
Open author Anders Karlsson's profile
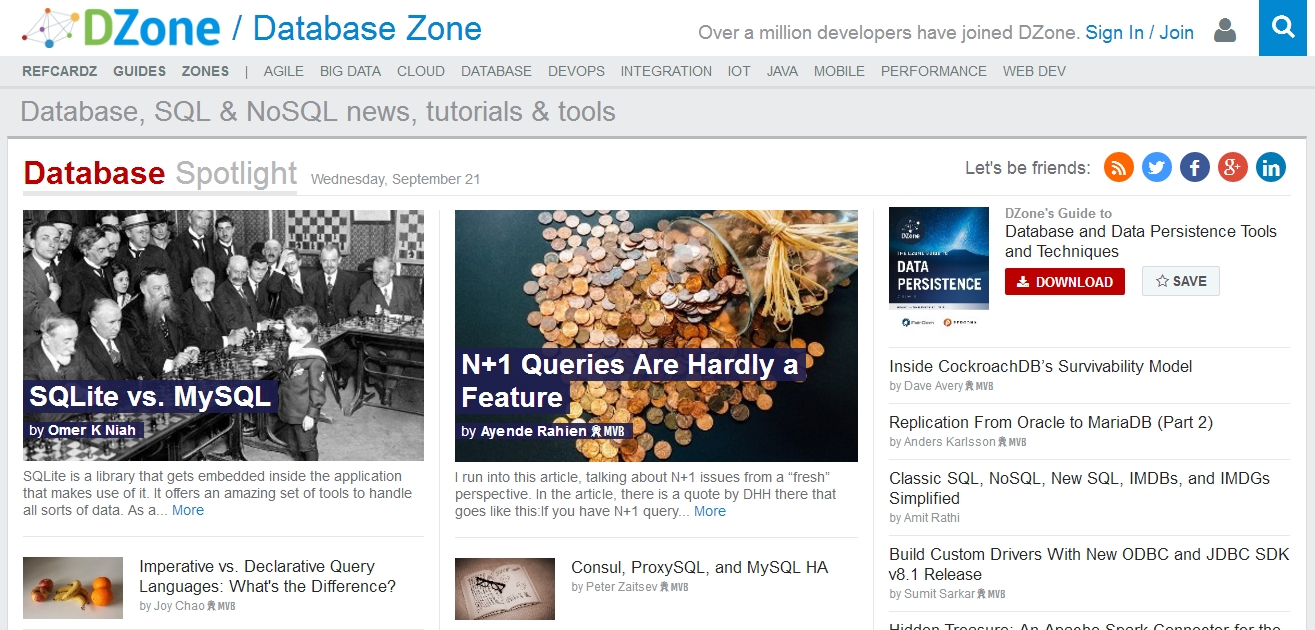coord(950,442)
